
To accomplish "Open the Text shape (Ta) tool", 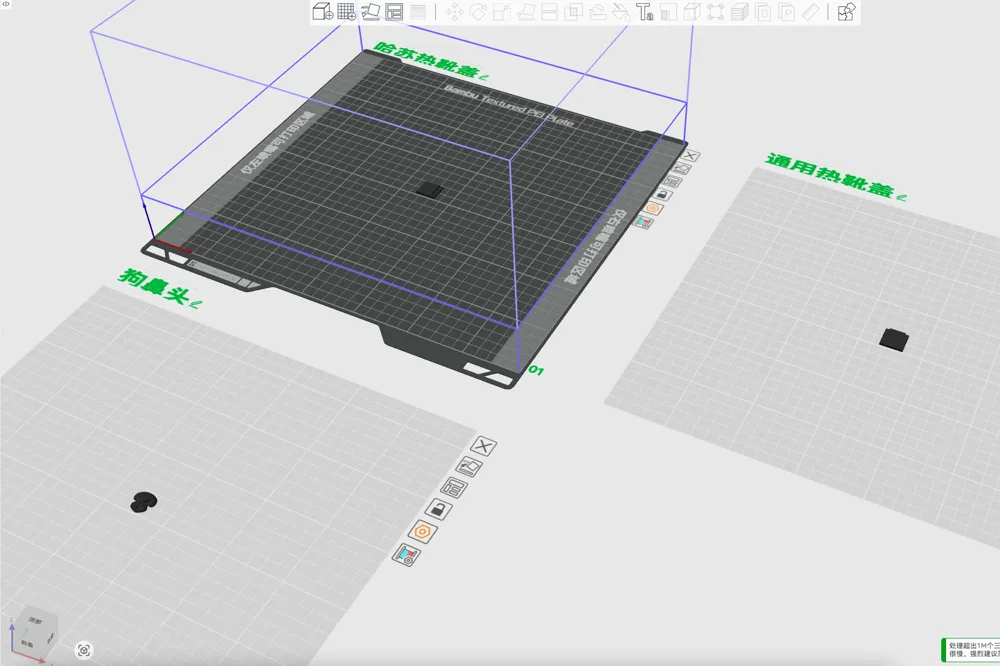I will (645, 11).
